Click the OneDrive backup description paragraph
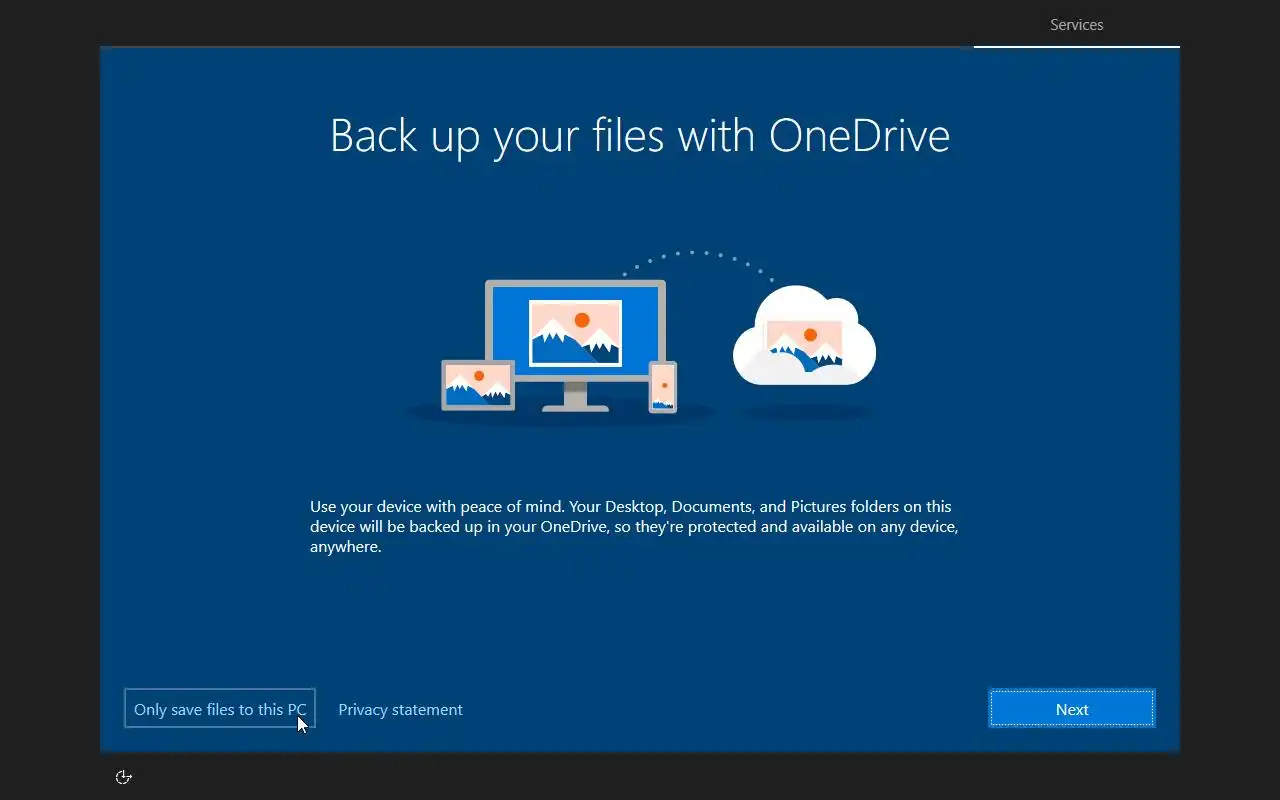1280x800 pixels. click(634, 527)
